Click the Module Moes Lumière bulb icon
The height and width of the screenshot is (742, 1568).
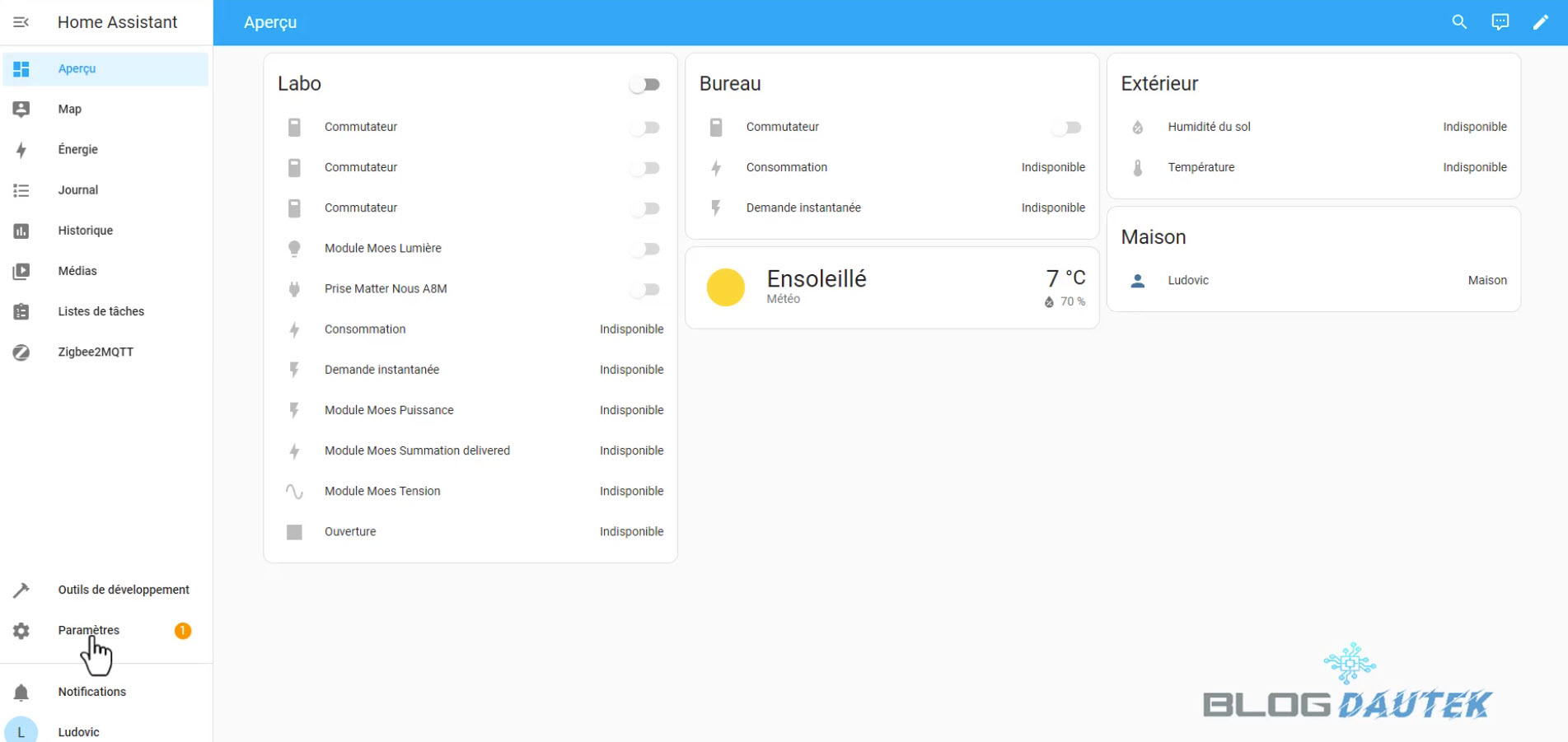(x=294, y=249)
